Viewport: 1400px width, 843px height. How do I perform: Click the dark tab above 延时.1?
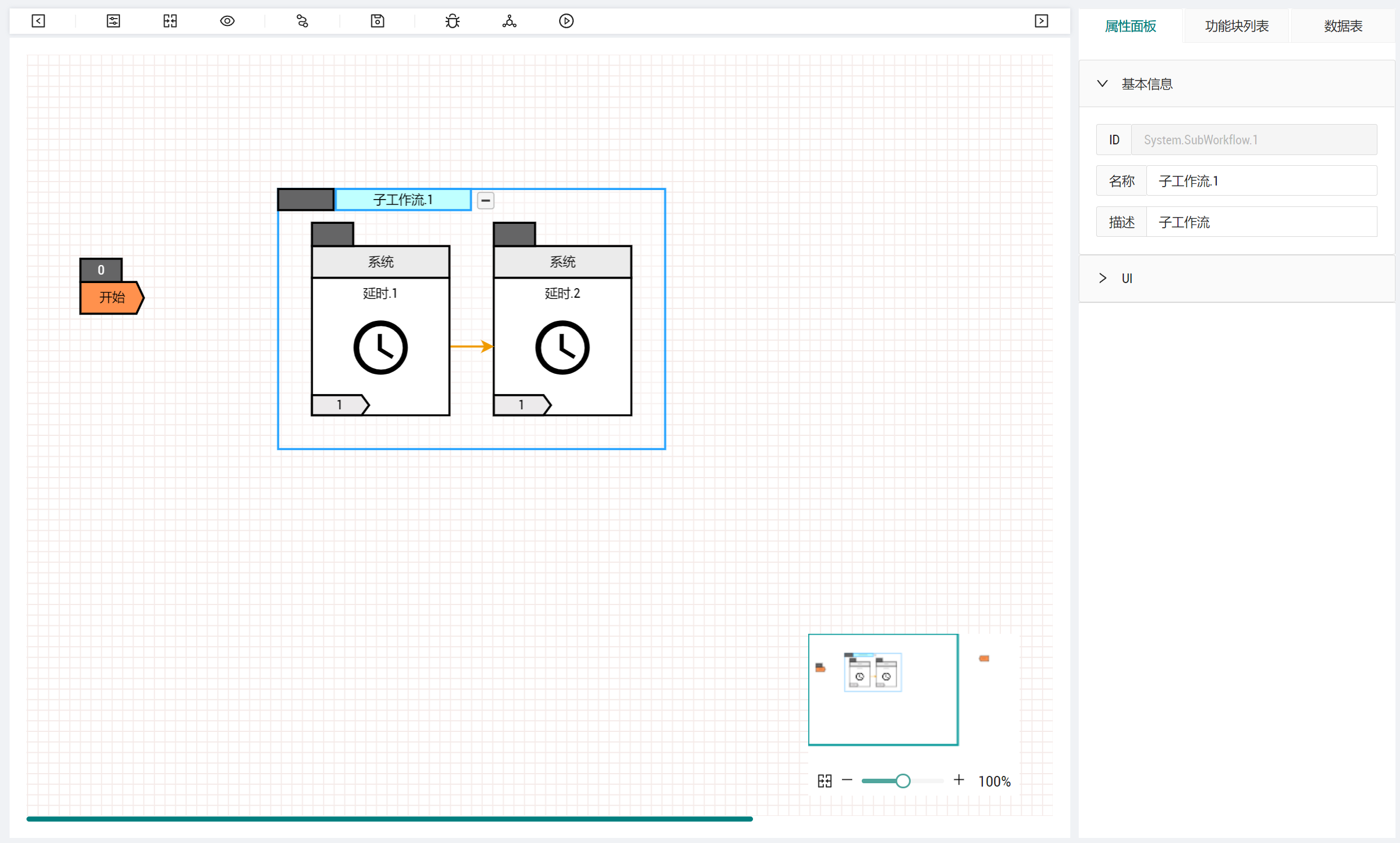[333, 234]
